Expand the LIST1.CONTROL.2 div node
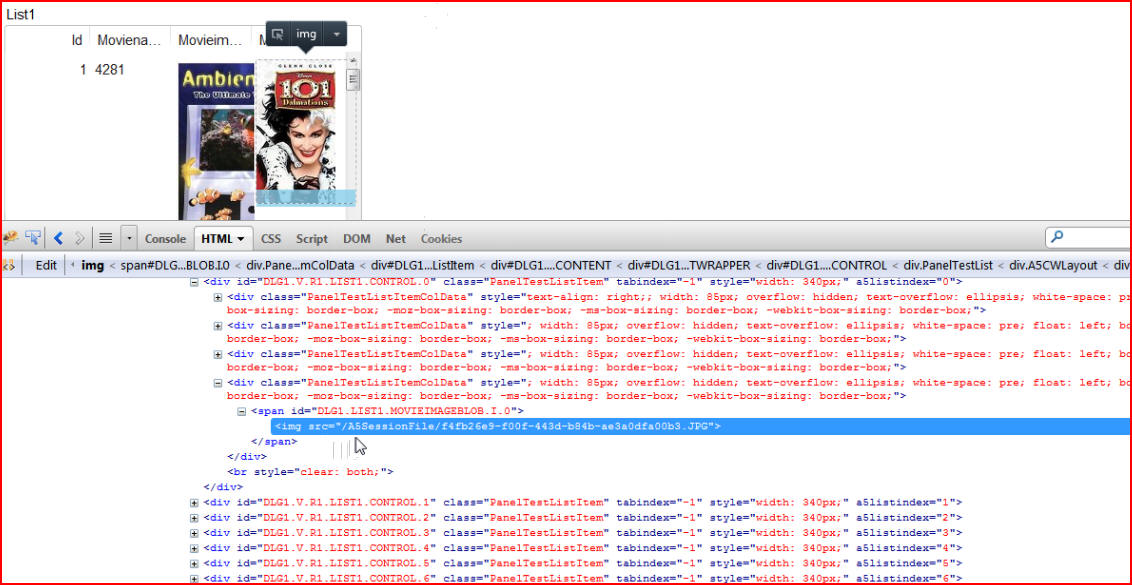 point(193,518)
